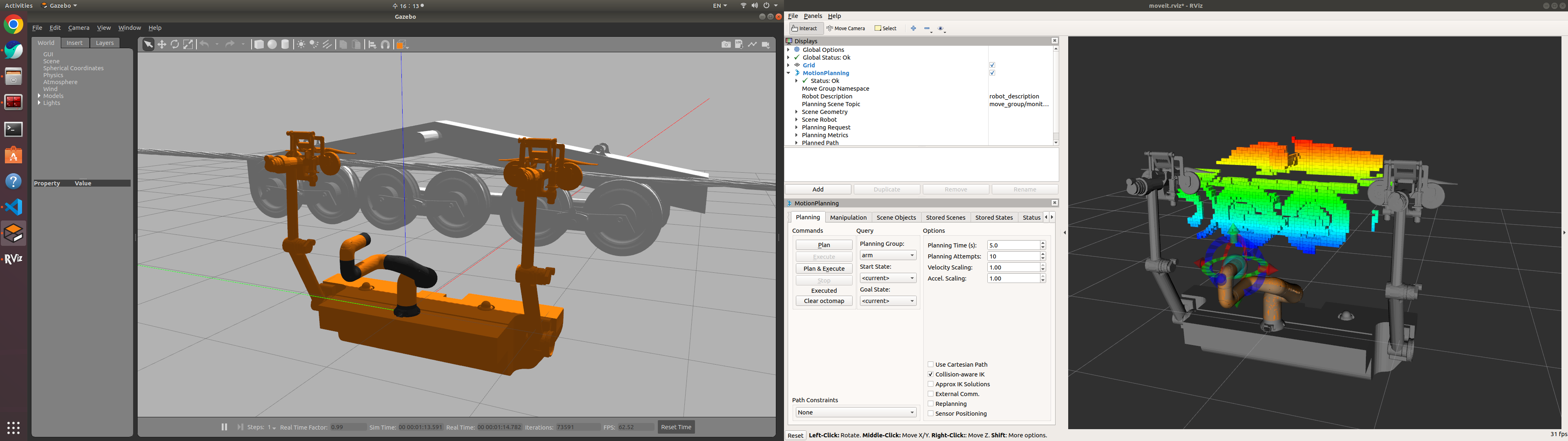Enable External Comm. checkbox
Viewport: 1568px width, 441px height.
click(931, 394)
